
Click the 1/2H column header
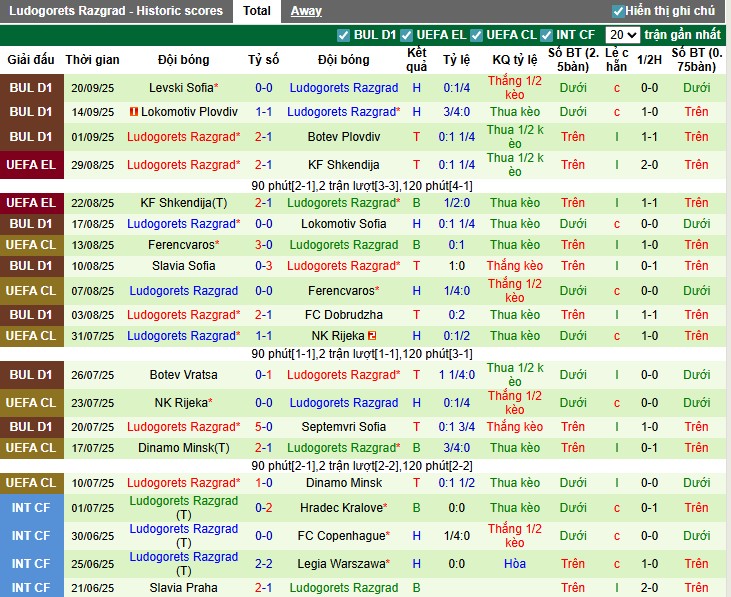pyautogui.click(x=649, y=60)
